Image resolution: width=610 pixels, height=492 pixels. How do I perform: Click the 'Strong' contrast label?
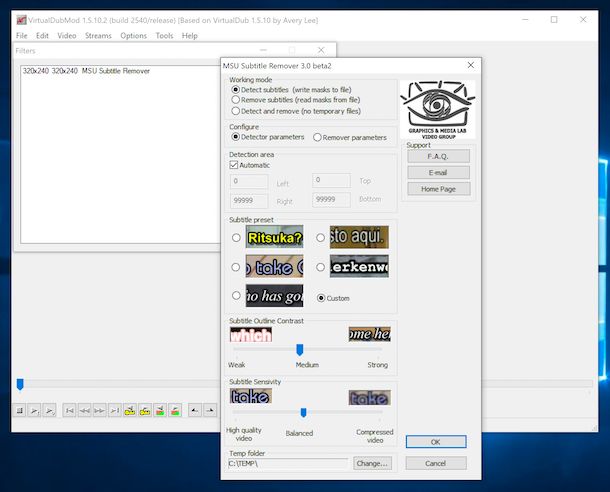[x=378, y=365]
